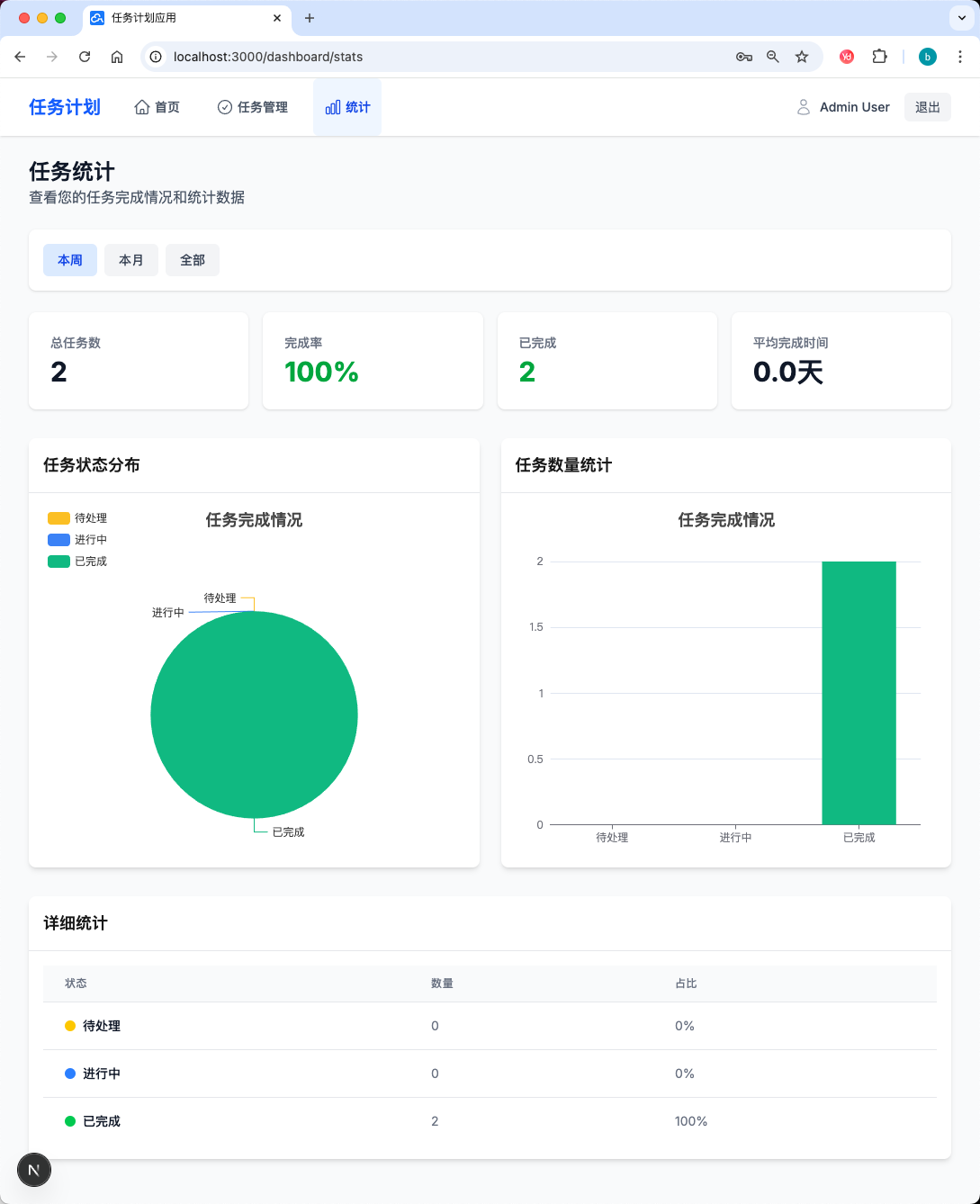The image size is (980, 1204).
Task: Click the 进行中 table row label
Action: pos(102,1074)
